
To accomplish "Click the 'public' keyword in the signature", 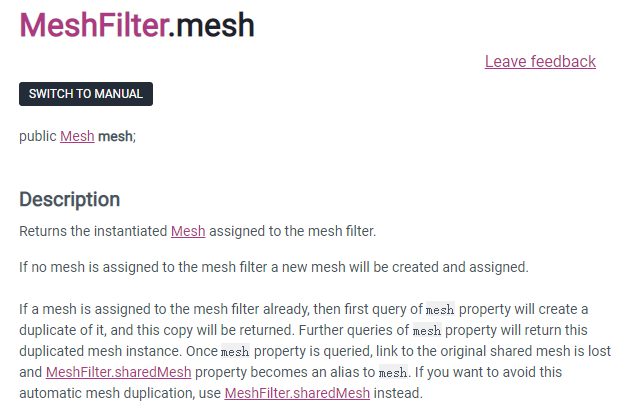I will point(38,136).
